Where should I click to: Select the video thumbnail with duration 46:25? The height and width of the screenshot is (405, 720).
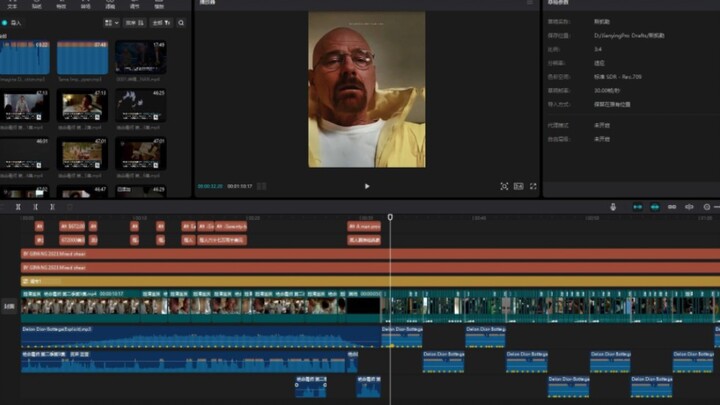tap(141, 106)
